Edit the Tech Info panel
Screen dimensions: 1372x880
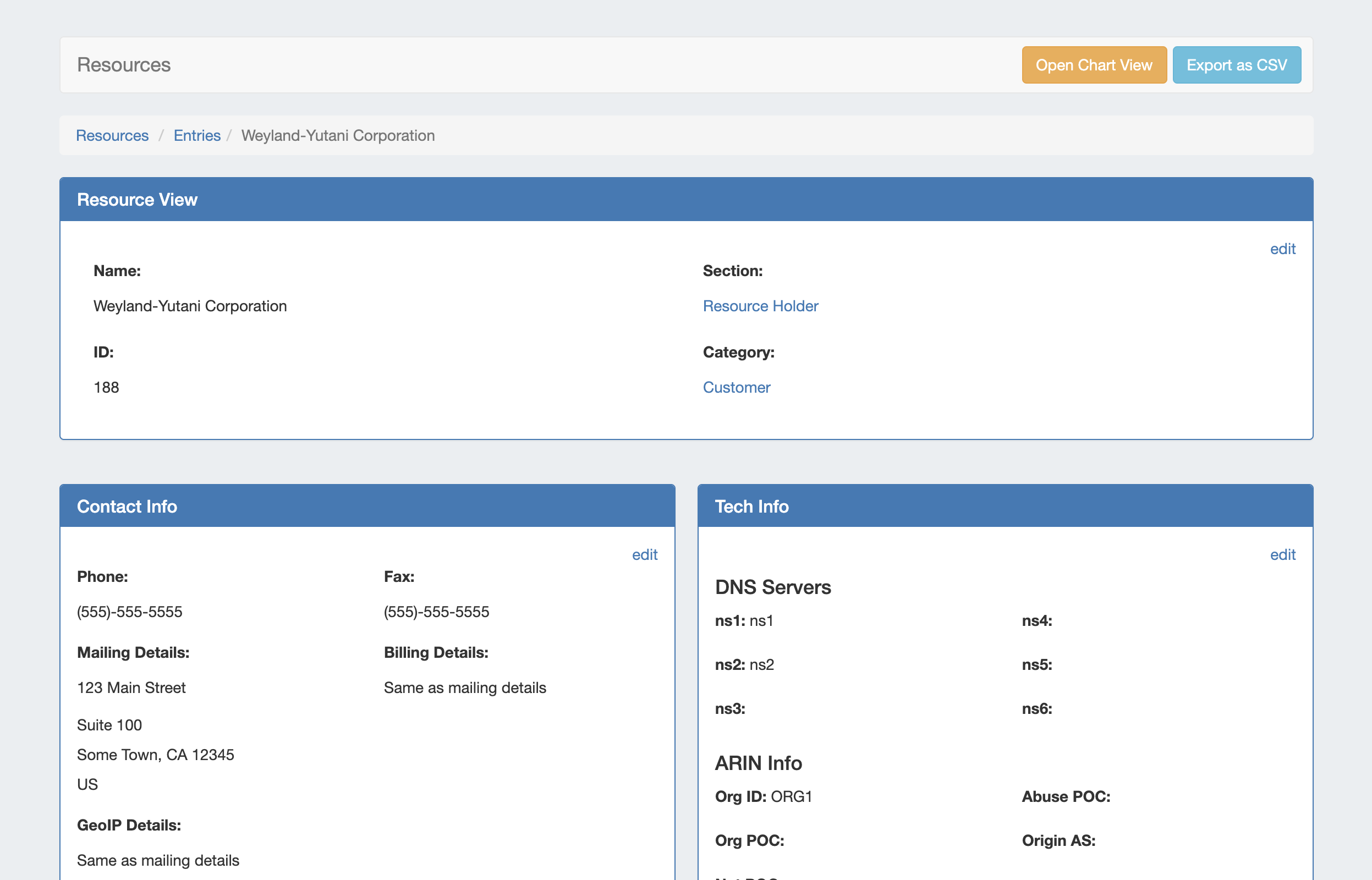click(1282, 555)
